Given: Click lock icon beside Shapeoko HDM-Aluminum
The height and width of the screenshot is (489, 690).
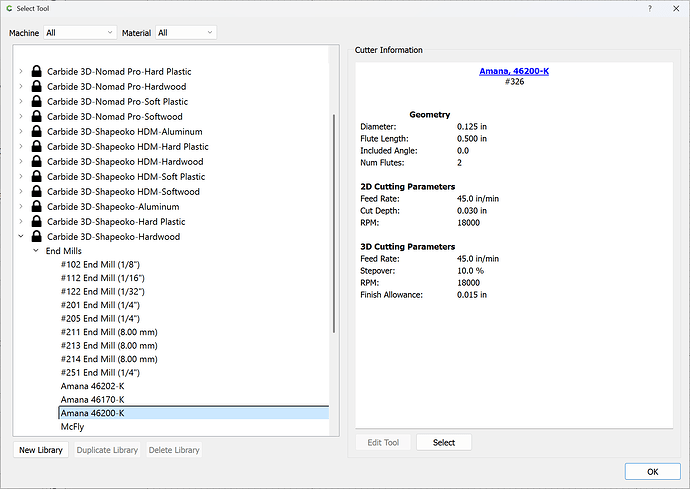Looking at the screenshot, I should pos(37,131).
